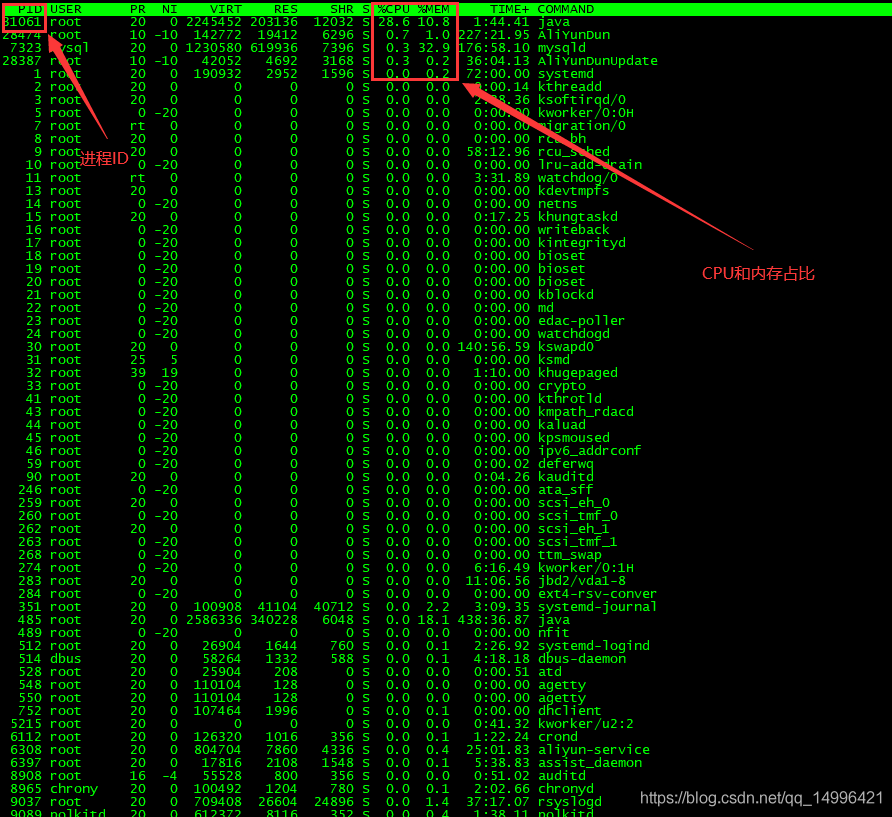892x817 pixels.
Task: Click the edac-poller command name
Action: pos(582,321)
